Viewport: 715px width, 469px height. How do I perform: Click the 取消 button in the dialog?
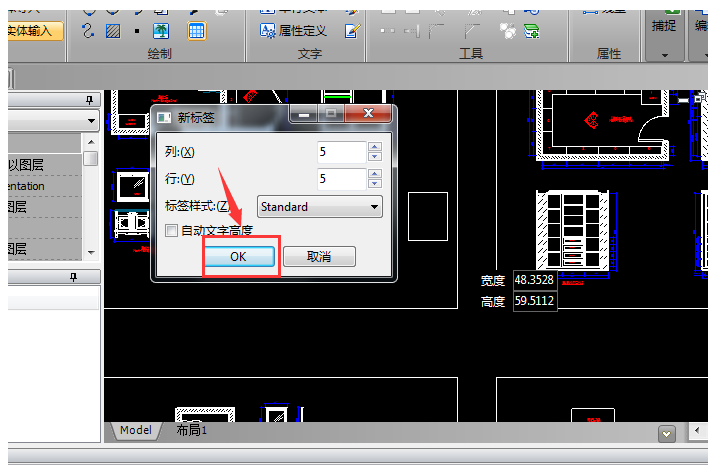point(319,257)
